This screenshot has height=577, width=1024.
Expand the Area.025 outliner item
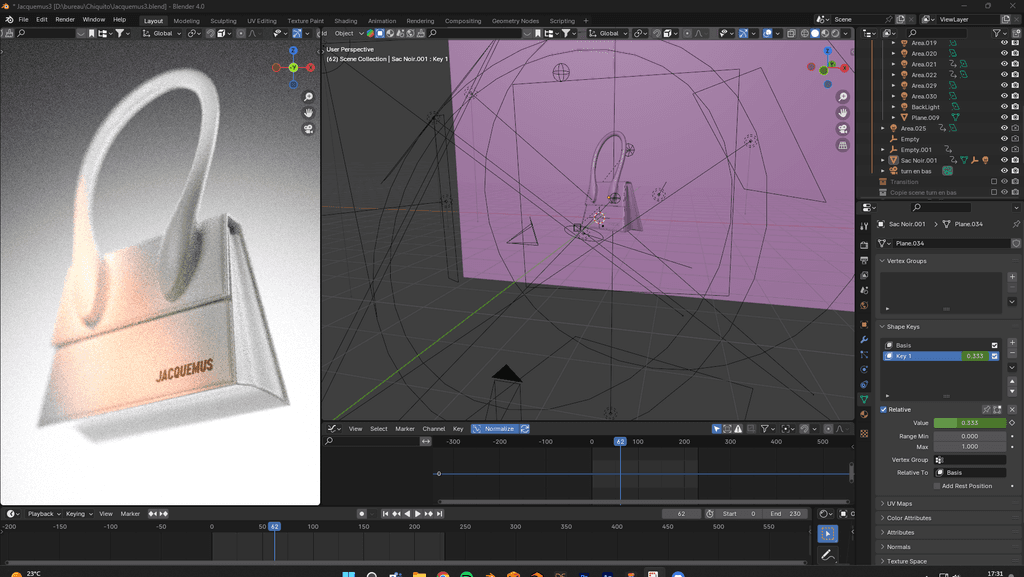click(x=883, y=128)
